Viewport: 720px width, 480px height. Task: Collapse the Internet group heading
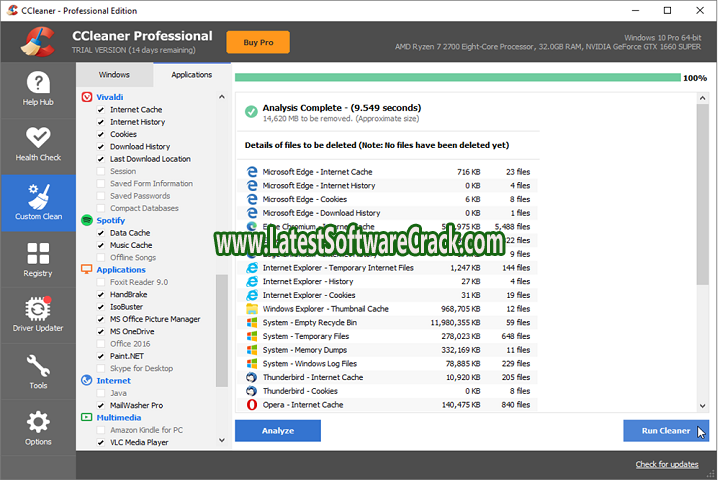coord(113,381)
